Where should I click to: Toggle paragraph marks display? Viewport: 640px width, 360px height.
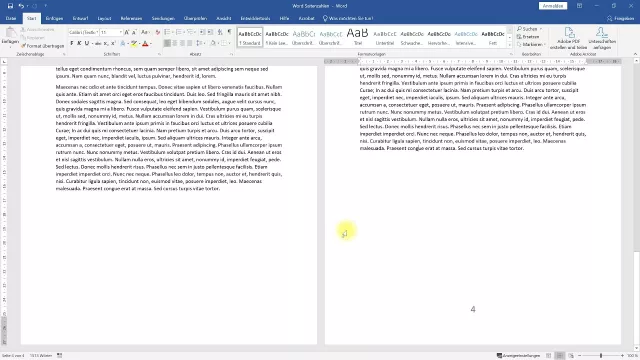coord(229,32)
